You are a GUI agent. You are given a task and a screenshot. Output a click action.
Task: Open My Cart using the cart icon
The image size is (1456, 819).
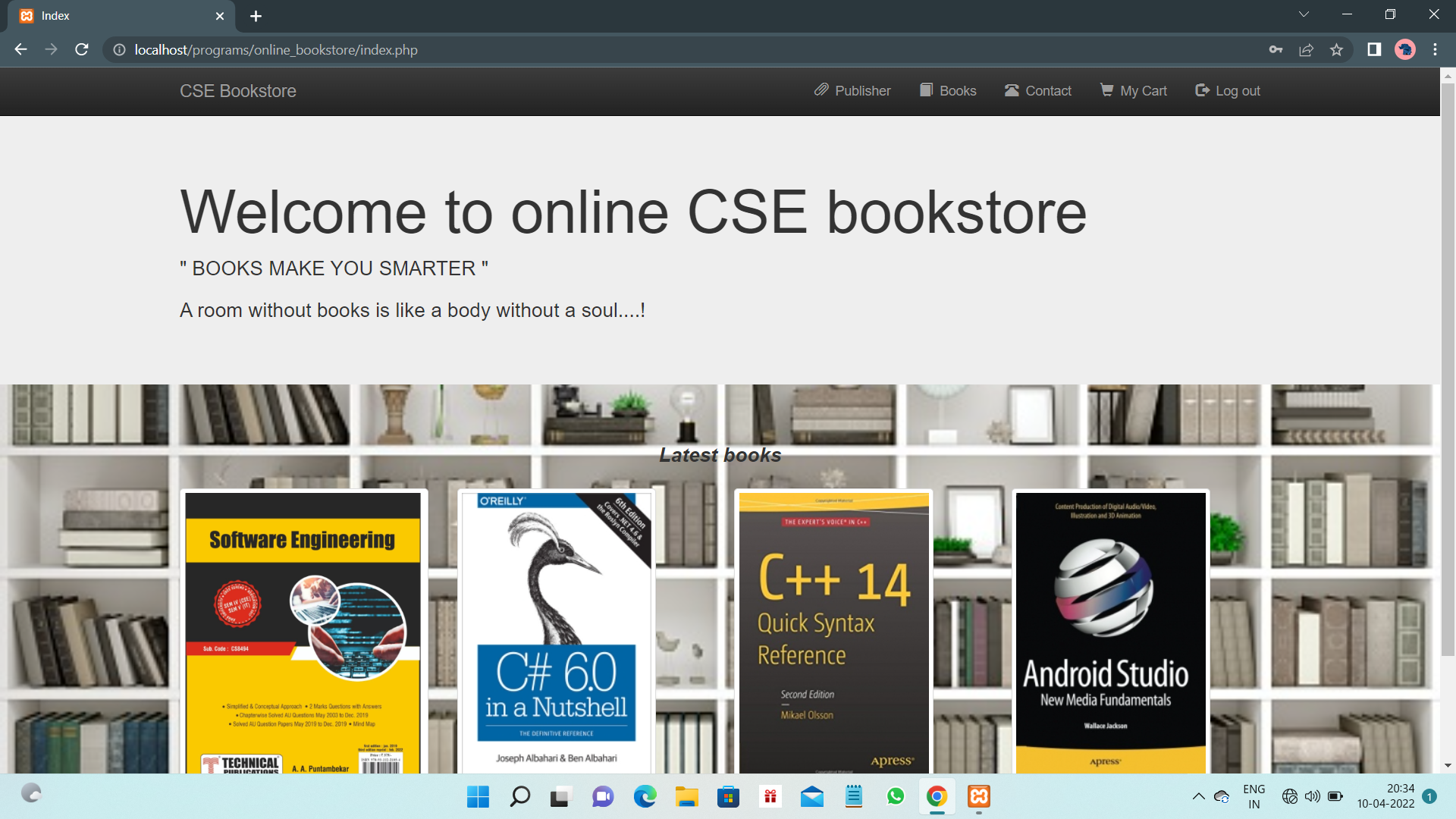(x=1107, y=90)
